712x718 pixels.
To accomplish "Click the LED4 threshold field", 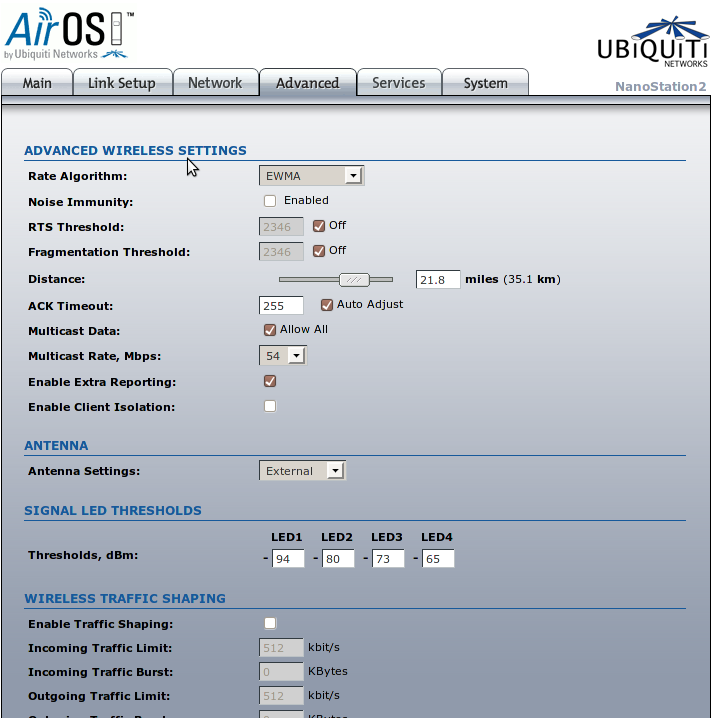I will point(438,559).
